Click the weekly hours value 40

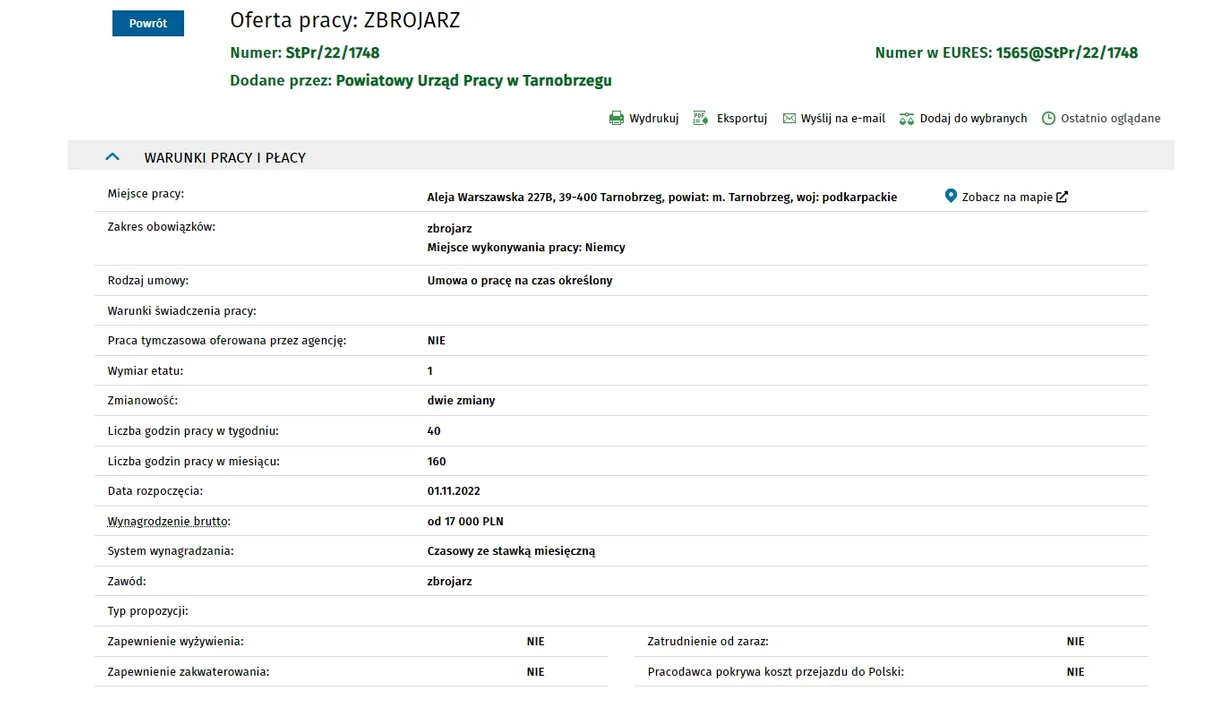click(434, 431)
